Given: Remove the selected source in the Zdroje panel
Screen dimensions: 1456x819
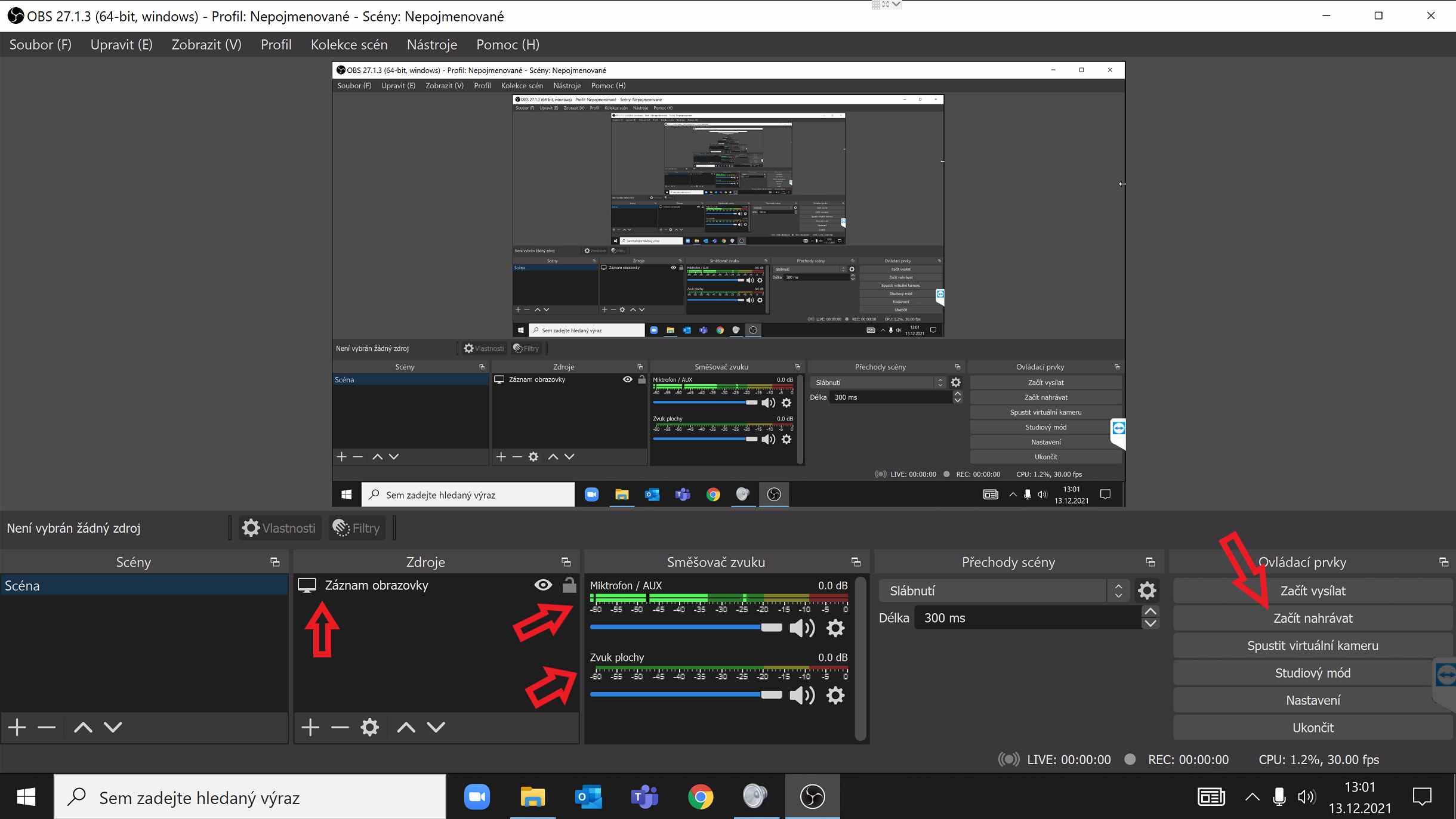Looking at the screenshot, I should tap(340, 727).
